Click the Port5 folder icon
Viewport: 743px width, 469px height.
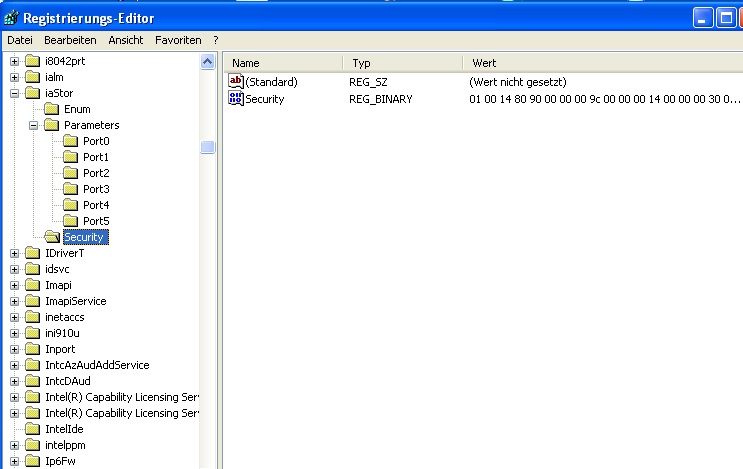pyautogui.click(x=70, y=221)
